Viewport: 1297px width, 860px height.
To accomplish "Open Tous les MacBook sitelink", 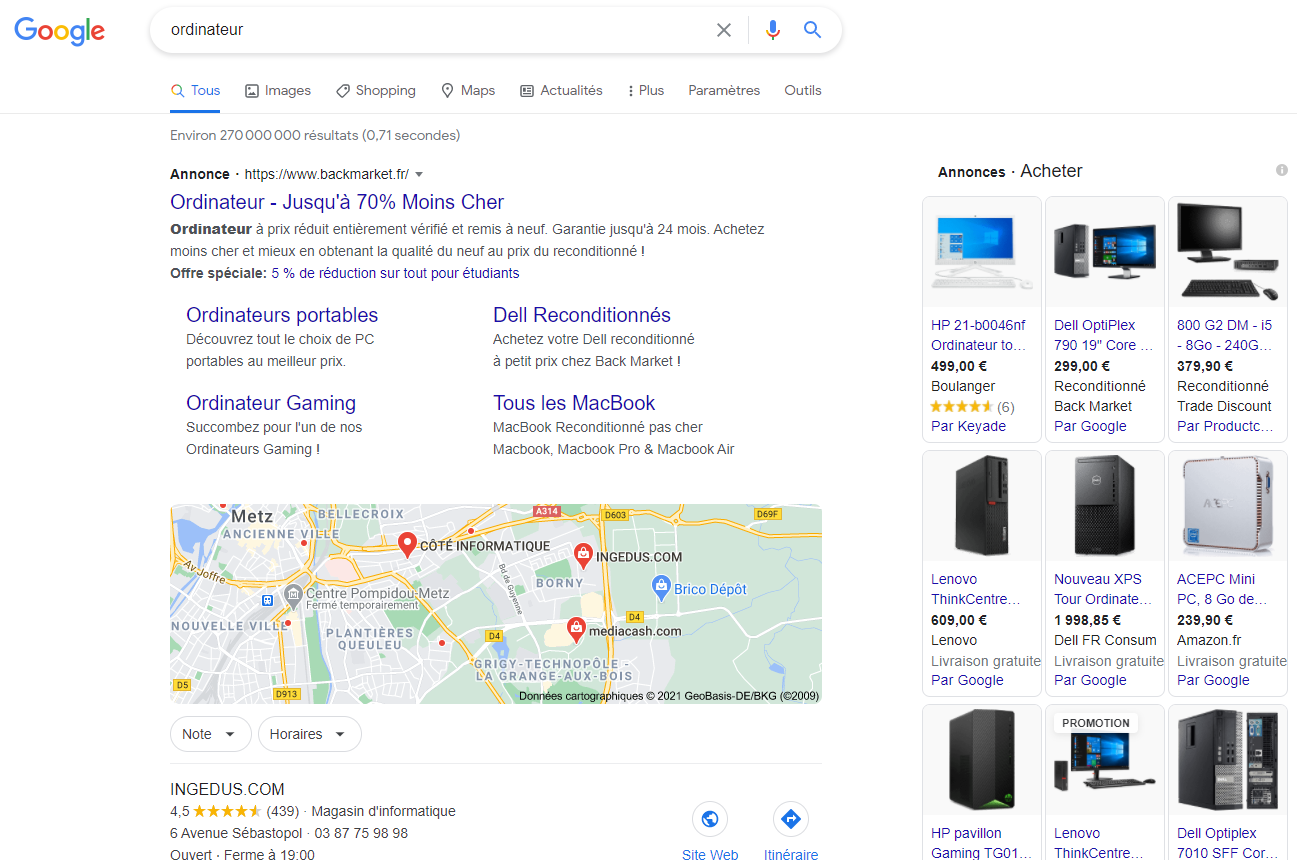I will [574, 403].
